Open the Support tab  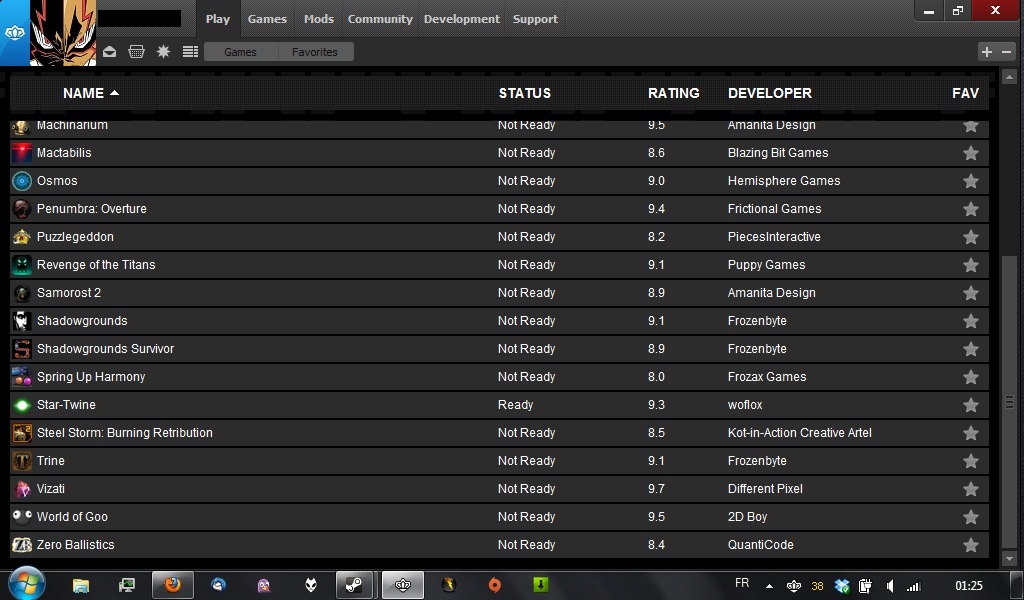click(x=535, y=19)
